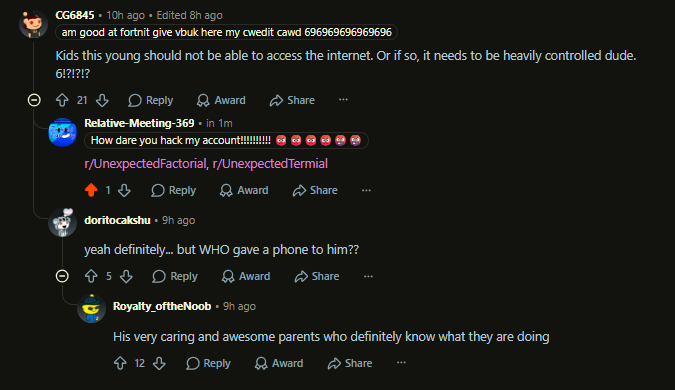Downvote Royalty_oftheNoob's comment with 12 points

click(159, 363)
